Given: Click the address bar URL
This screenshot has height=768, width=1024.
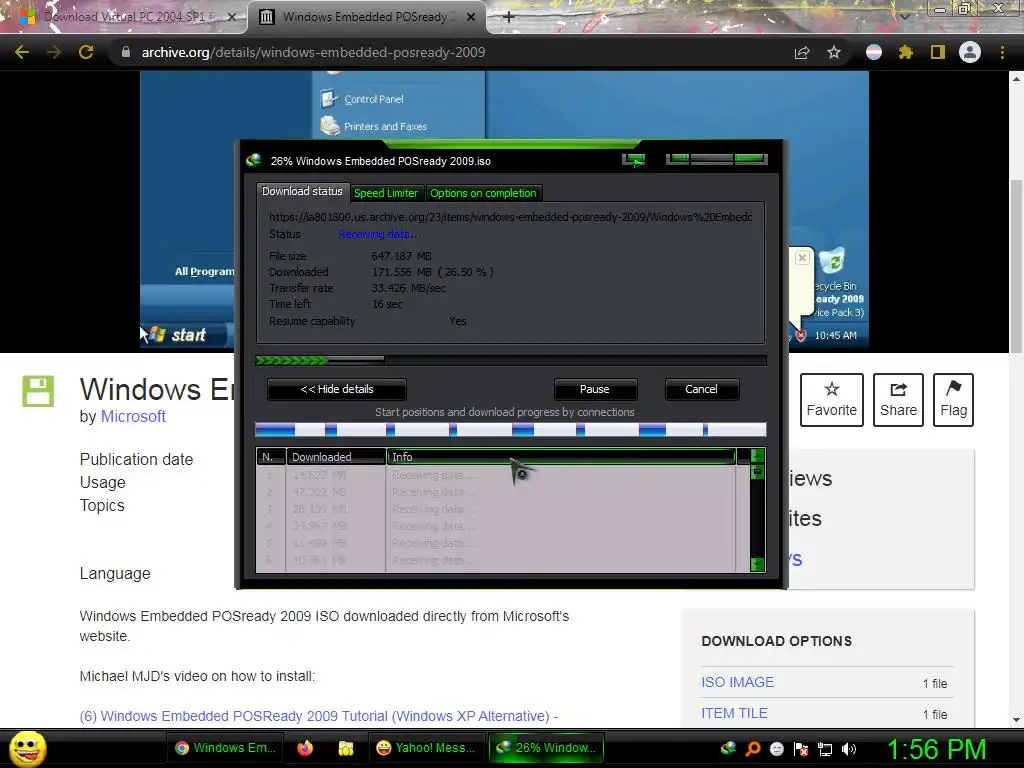Looking at the screenshot, I should coord(313,52).
